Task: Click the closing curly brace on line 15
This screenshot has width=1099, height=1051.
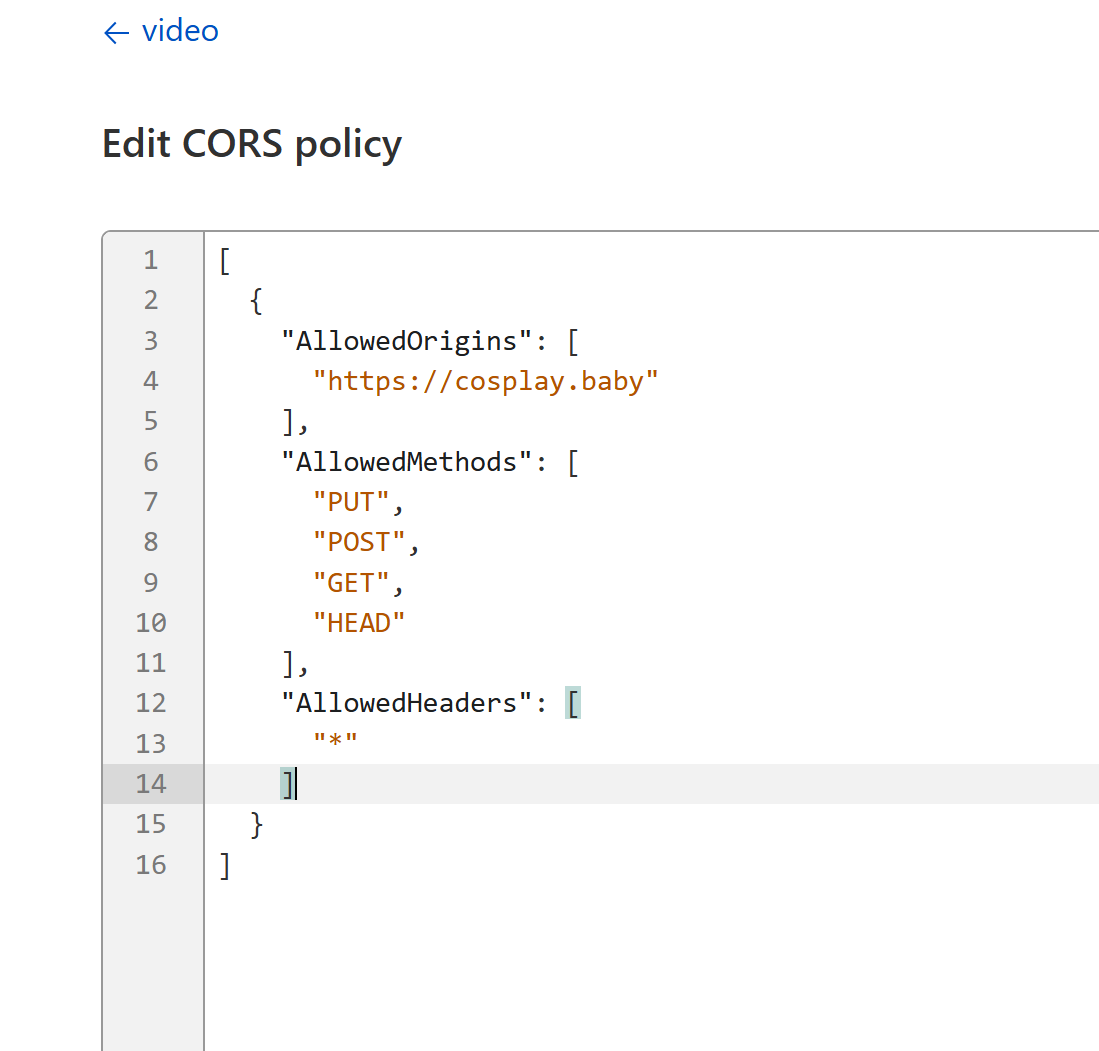Action: point(257,824)
